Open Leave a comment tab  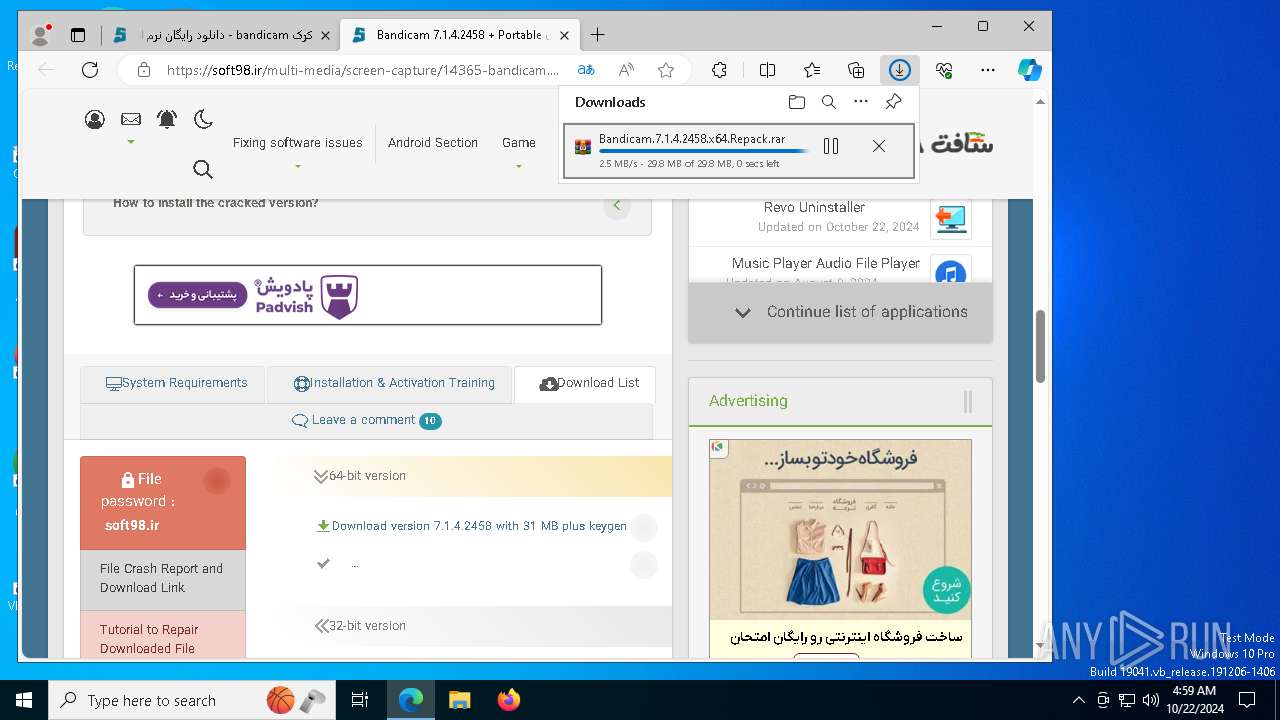click(366, 420)
